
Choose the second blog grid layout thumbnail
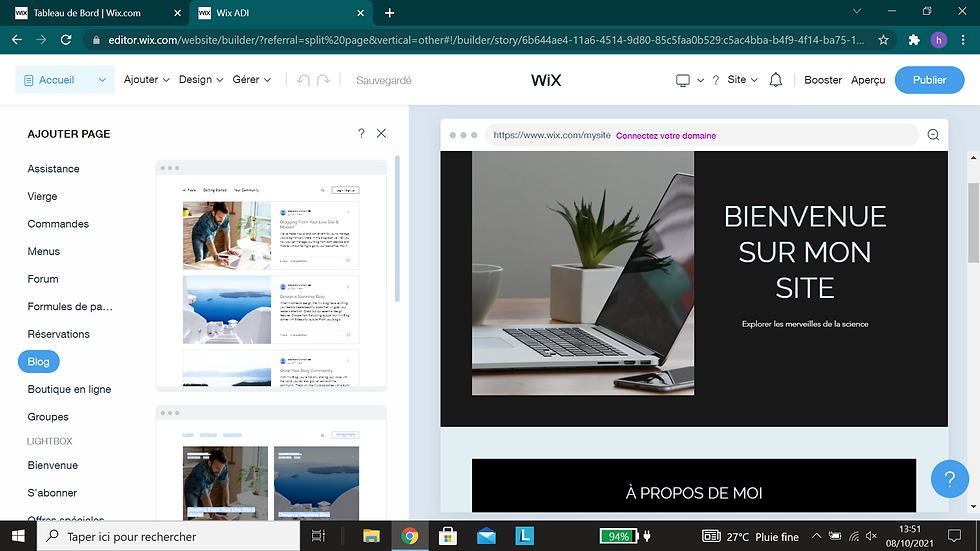click(271, 463)
